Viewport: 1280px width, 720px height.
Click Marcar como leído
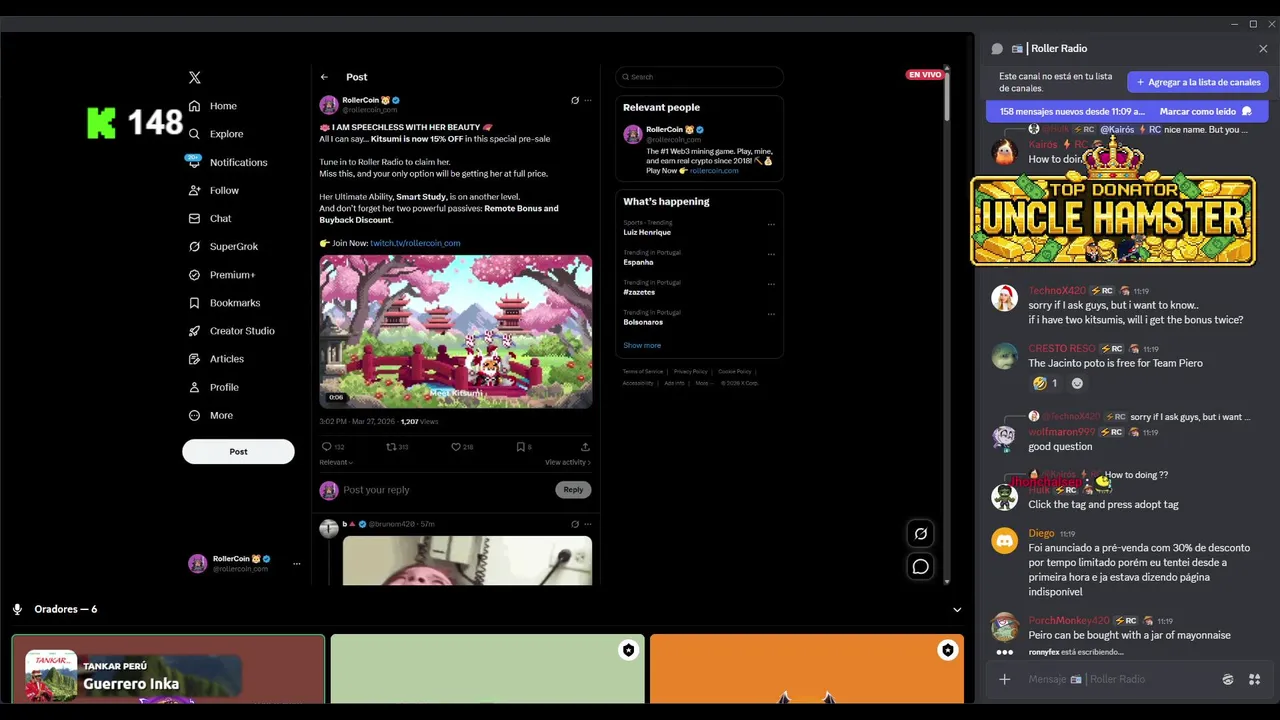1206,112
